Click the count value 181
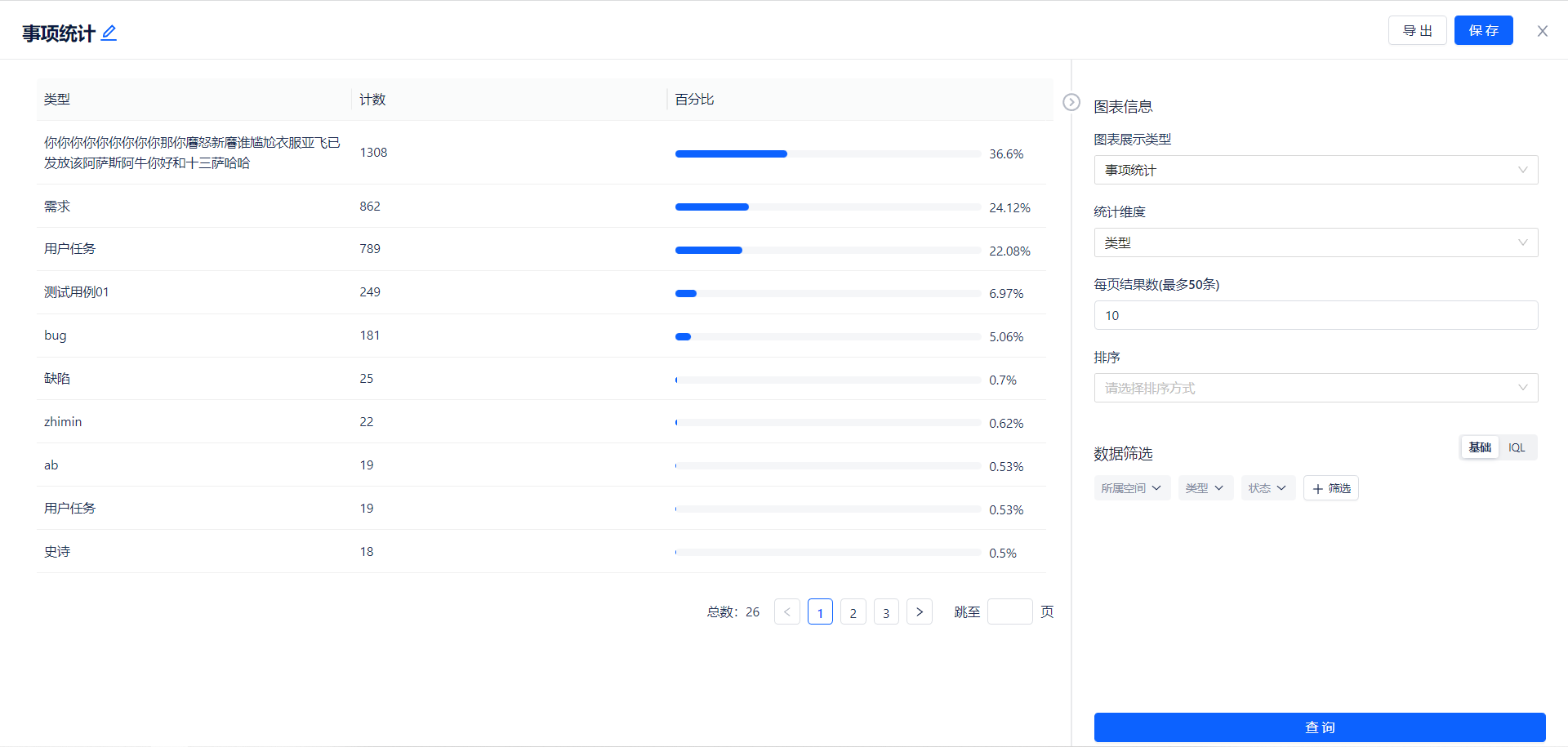The height and width of the screenshot is (747, 1568). (x=370, y=336)
